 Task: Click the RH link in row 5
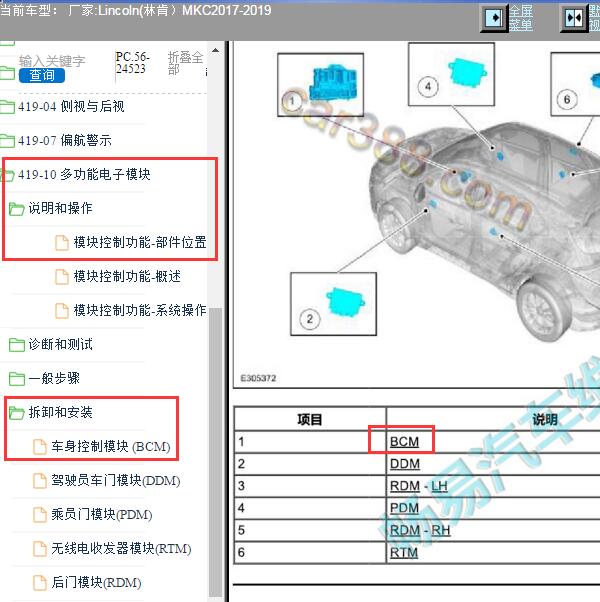(x=440, y=531)
